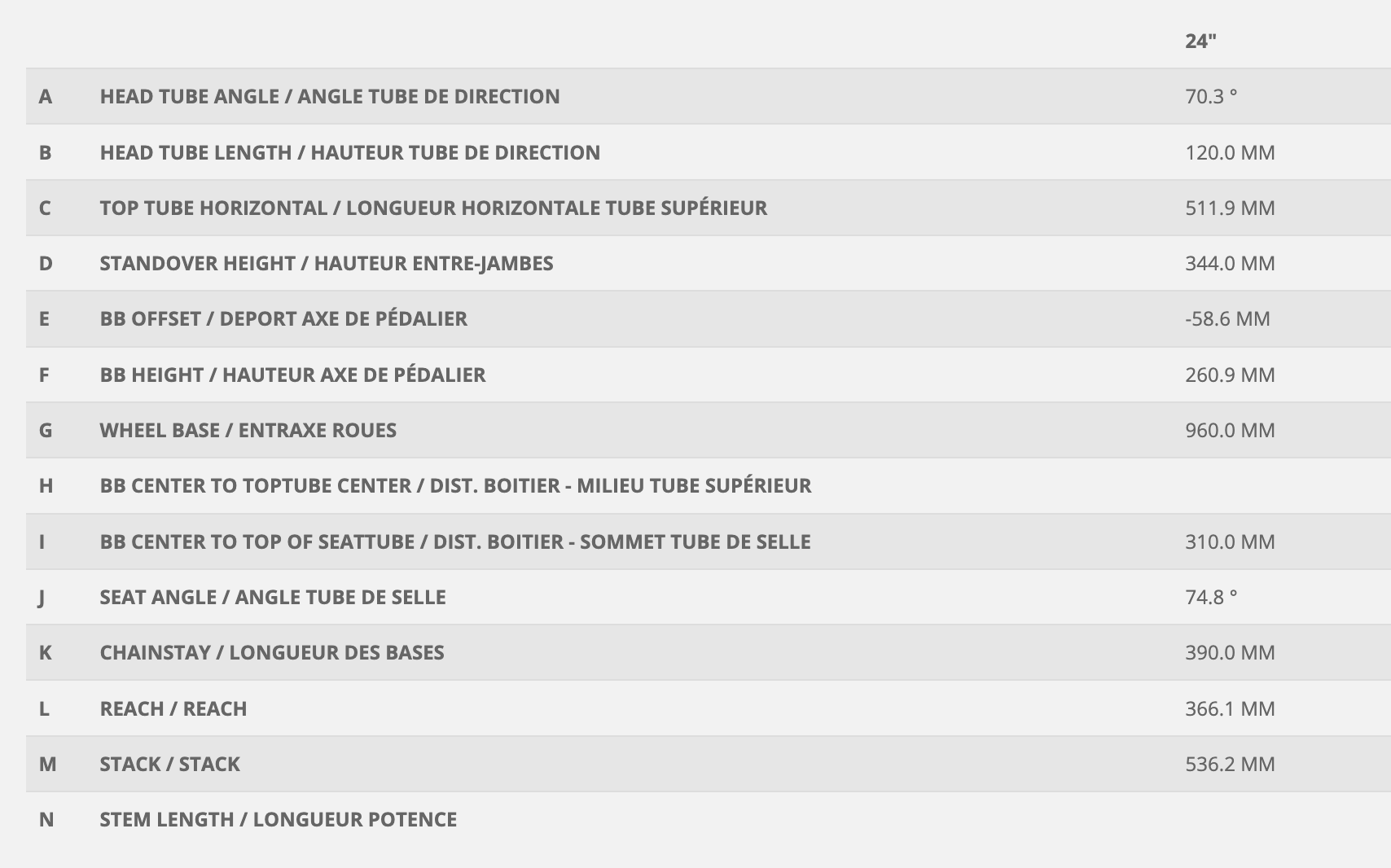Select the Head Tube Angle row label
Image resolution: width=1391 pixels, height=868 pixels.
pyautogui.click(x=329, y=96)
